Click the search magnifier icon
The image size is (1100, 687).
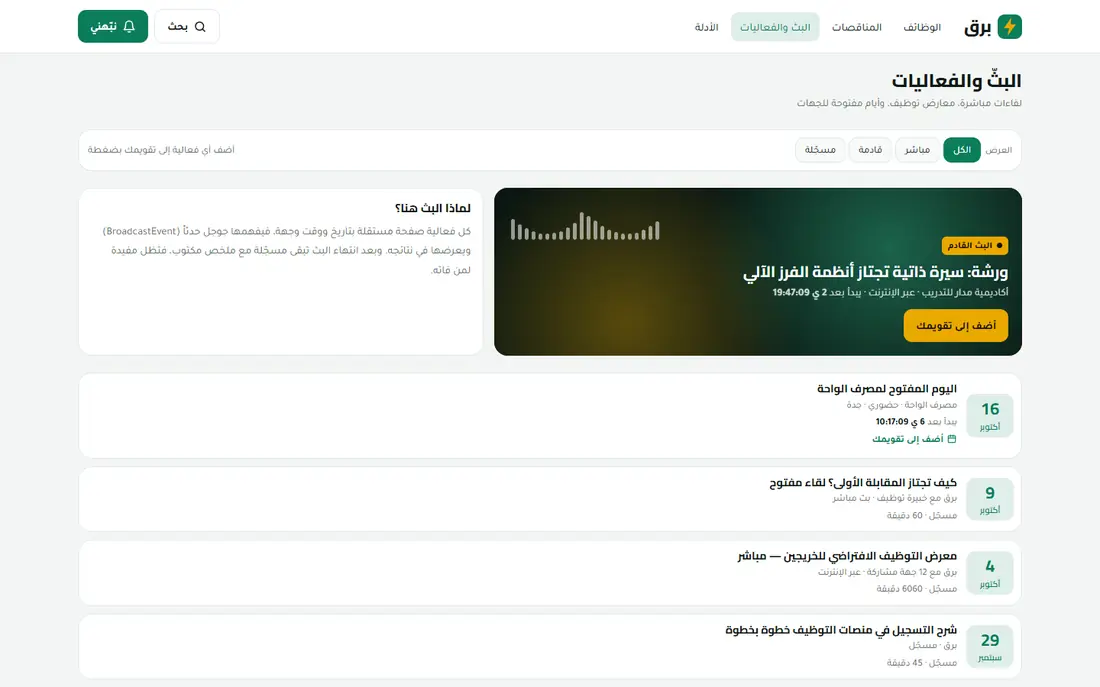pyautogui.click(x=200, y=27)
